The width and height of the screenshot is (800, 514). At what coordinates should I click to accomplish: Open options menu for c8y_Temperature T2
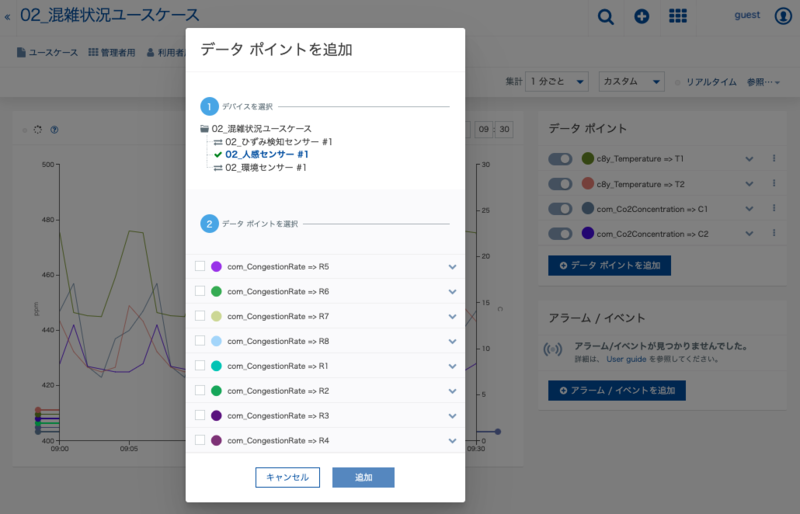click(x=774, y=183)
